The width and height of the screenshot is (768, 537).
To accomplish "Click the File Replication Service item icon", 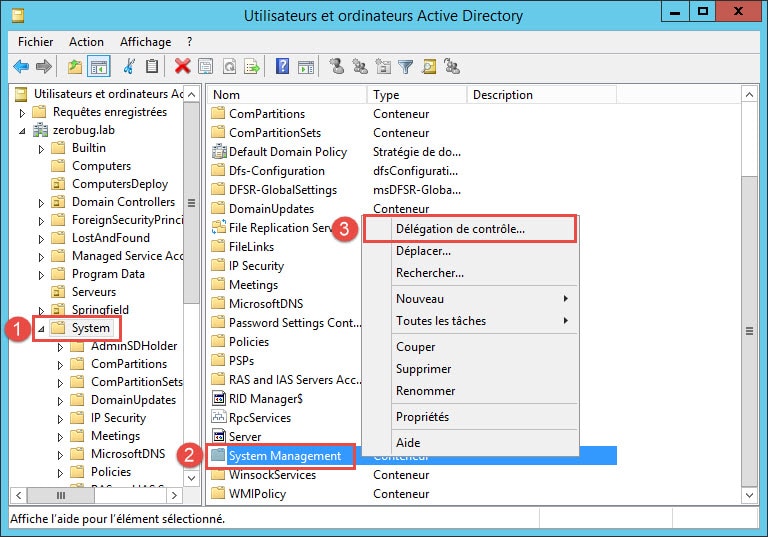I will coord(218,227).
